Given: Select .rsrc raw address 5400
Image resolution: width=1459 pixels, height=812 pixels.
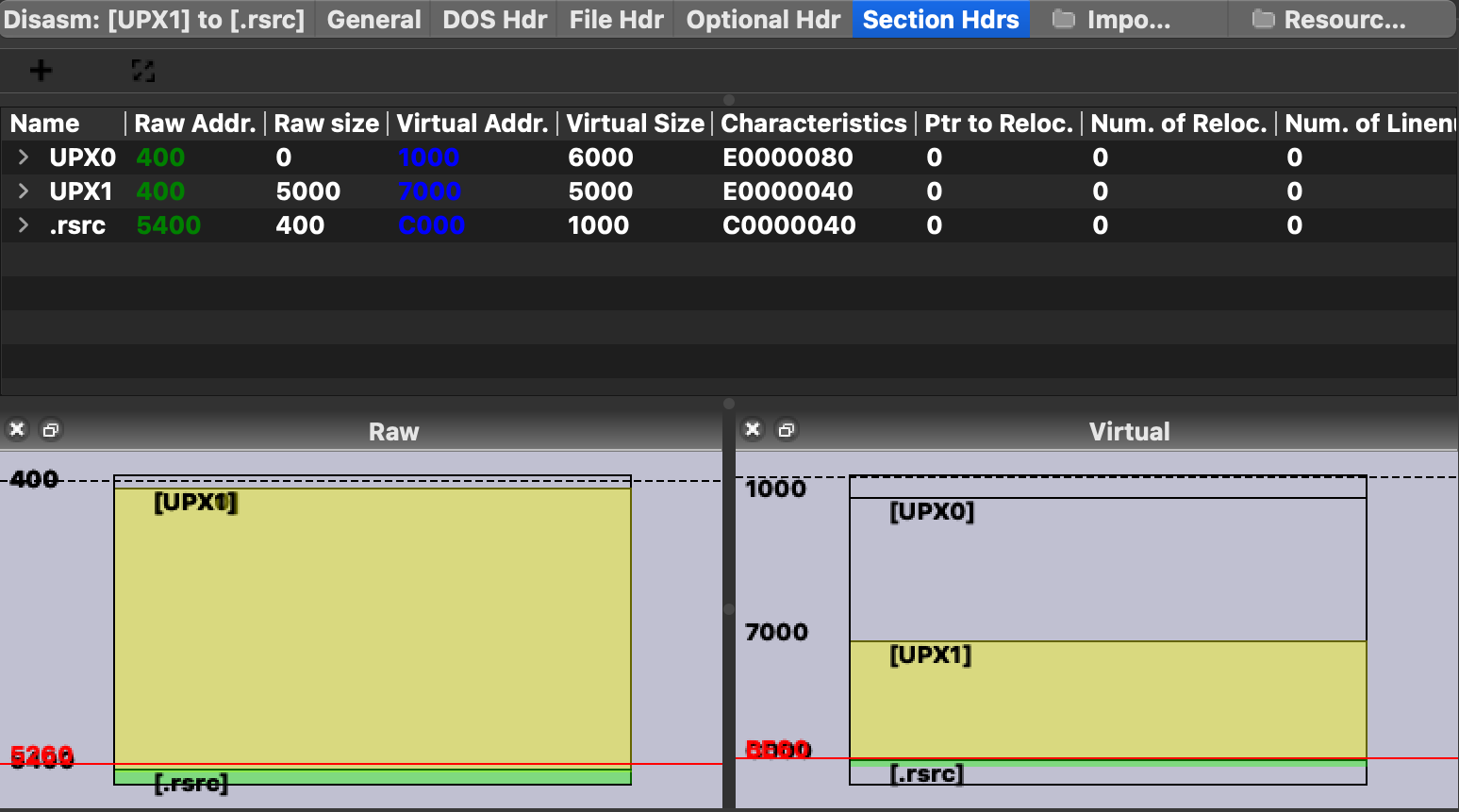Looking at the screenshot, I should pyautogui.click(x=169, y=225).
